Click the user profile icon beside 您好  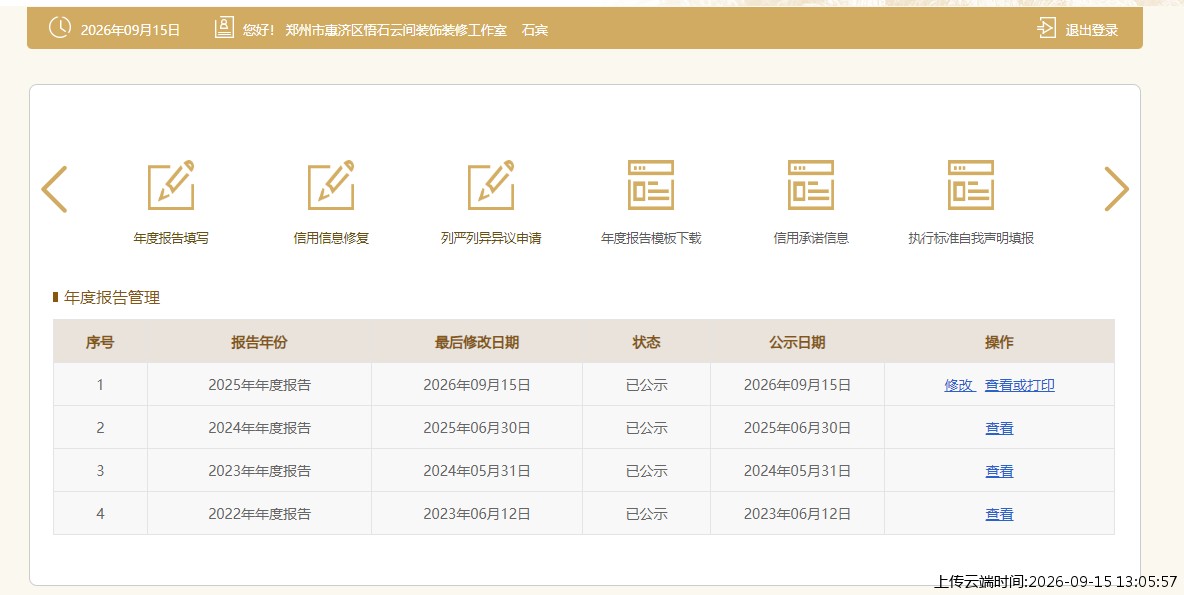click(x=224, y=28)
